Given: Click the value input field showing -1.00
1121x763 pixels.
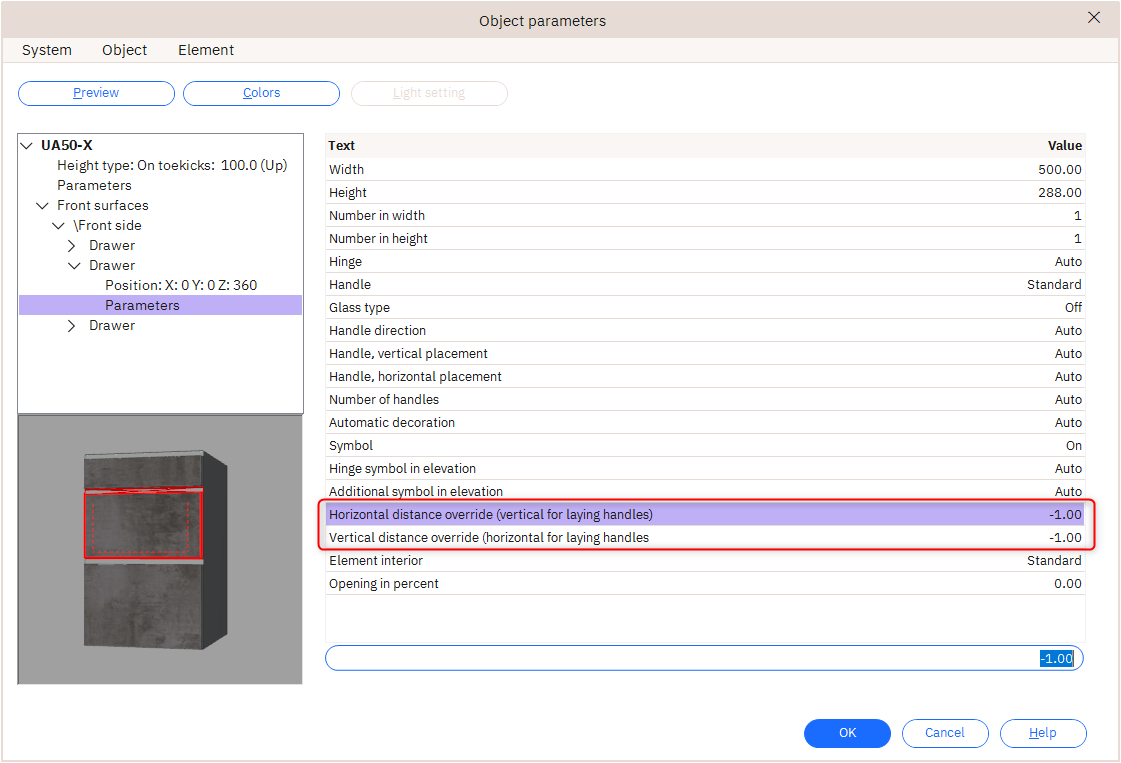Looking at the screenshot, I should click(704, 658).
